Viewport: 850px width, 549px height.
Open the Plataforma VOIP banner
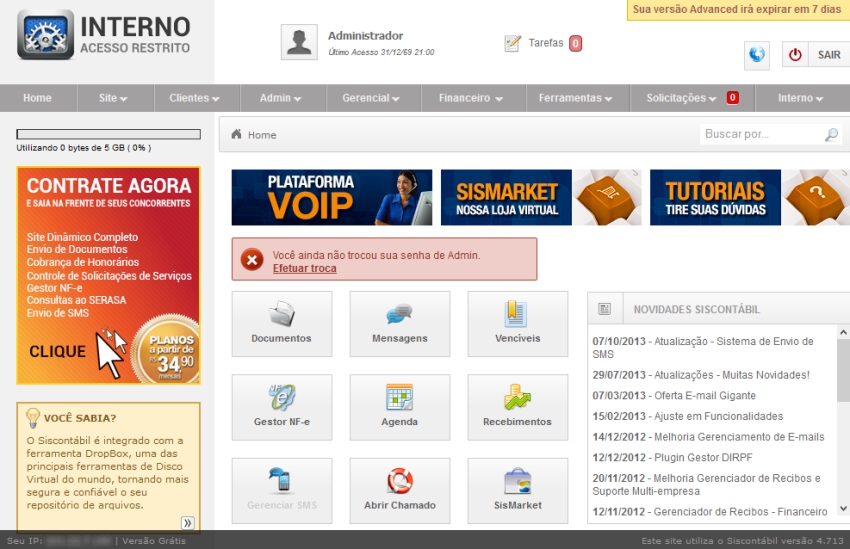331,197
